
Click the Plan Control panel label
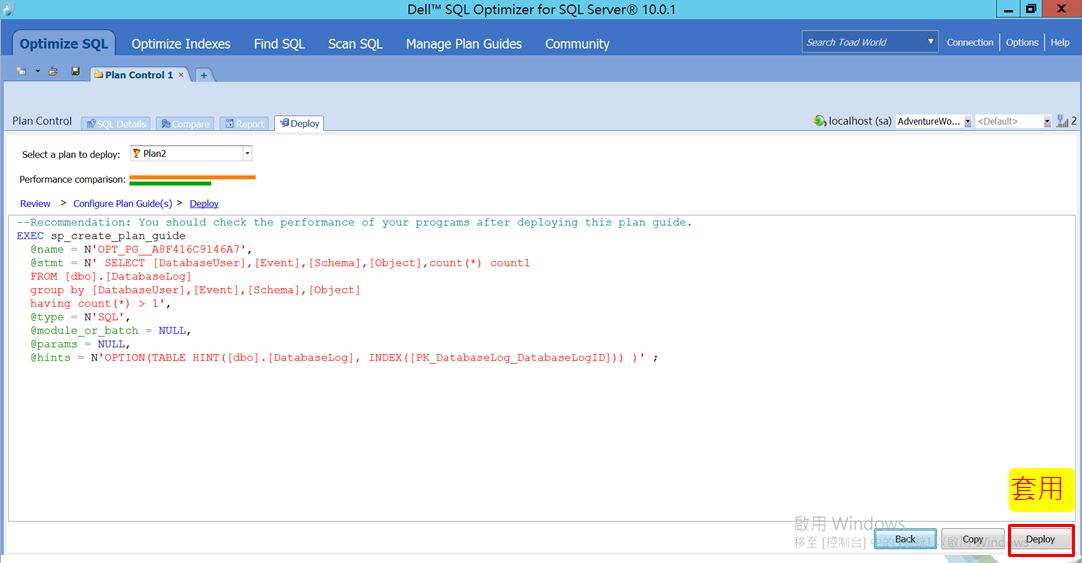pos(42,121)
